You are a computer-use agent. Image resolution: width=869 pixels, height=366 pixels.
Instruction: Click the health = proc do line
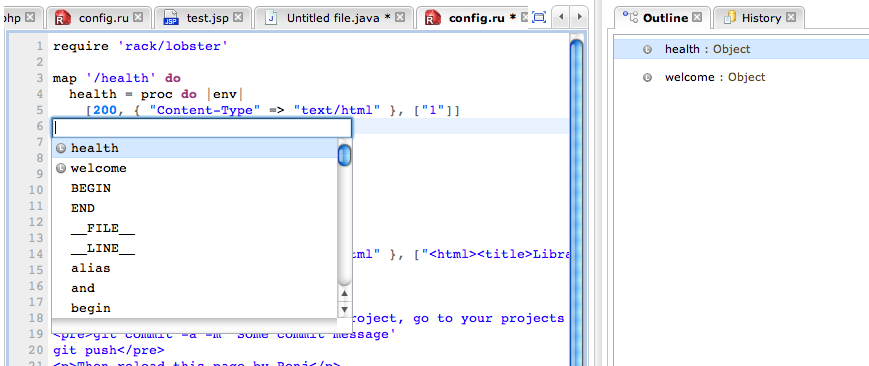pos(156,94)
